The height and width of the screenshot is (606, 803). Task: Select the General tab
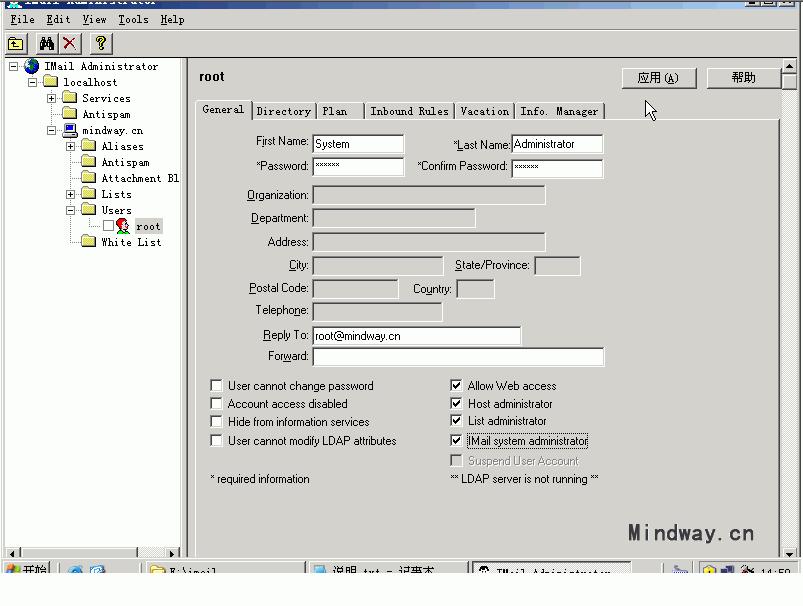click(223, 110)
